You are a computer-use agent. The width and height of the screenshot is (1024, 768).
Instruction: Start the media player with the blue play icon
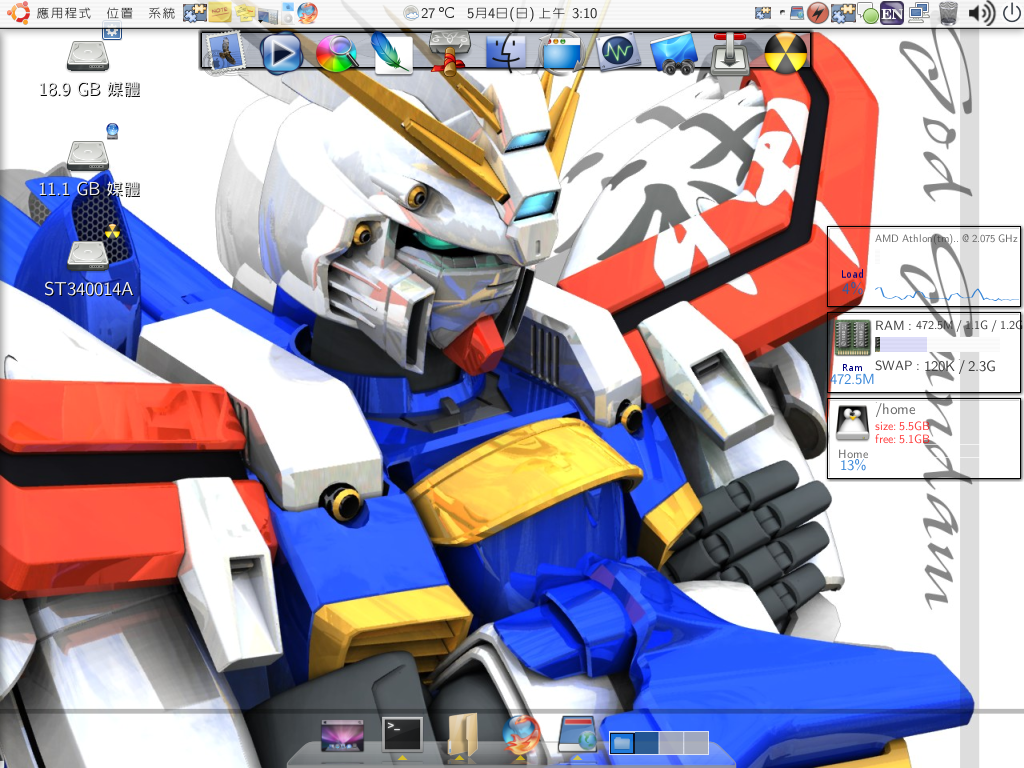pyautogui.click(x=281, y=52)
